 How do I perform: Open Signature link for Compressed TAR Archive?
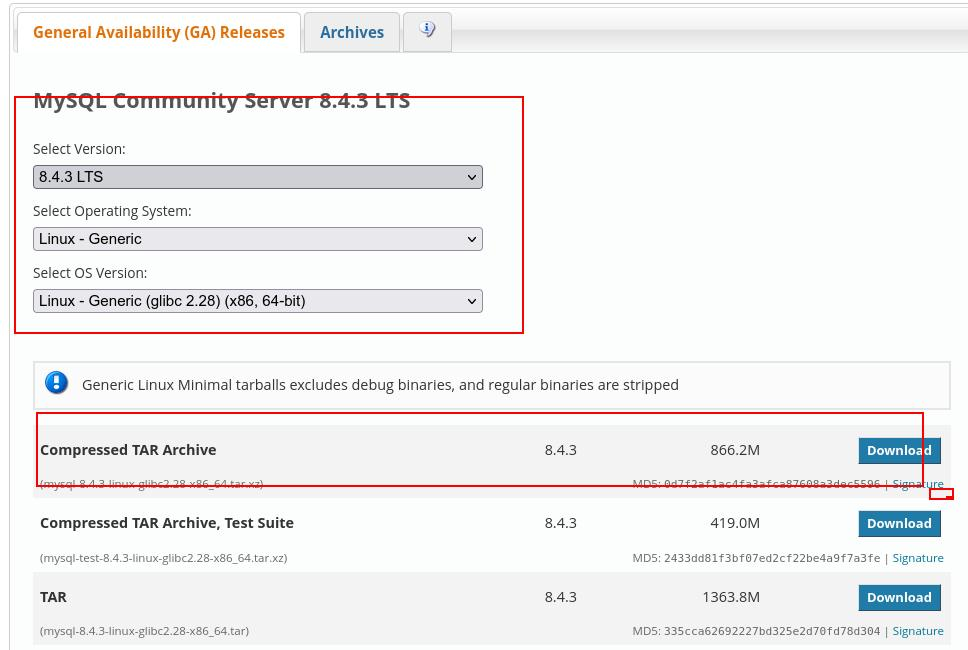[x=918, y=484]
